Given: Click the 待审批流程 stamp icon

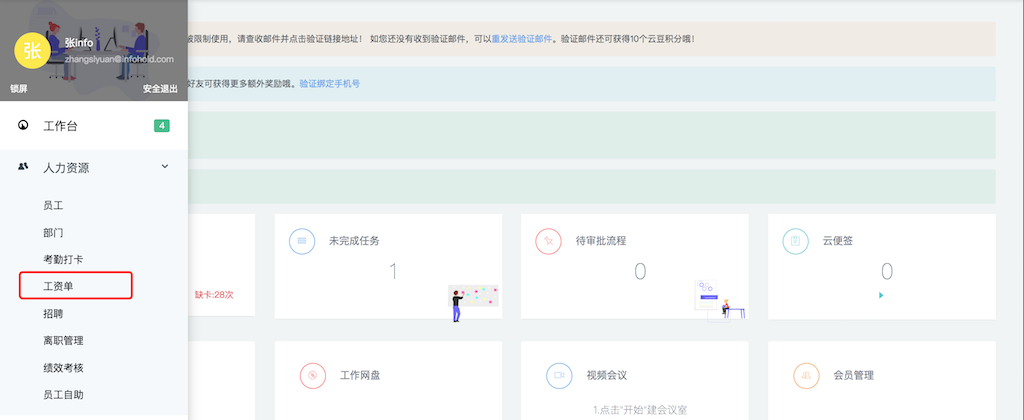Looking at the screenshot, I should pos(549,241).
